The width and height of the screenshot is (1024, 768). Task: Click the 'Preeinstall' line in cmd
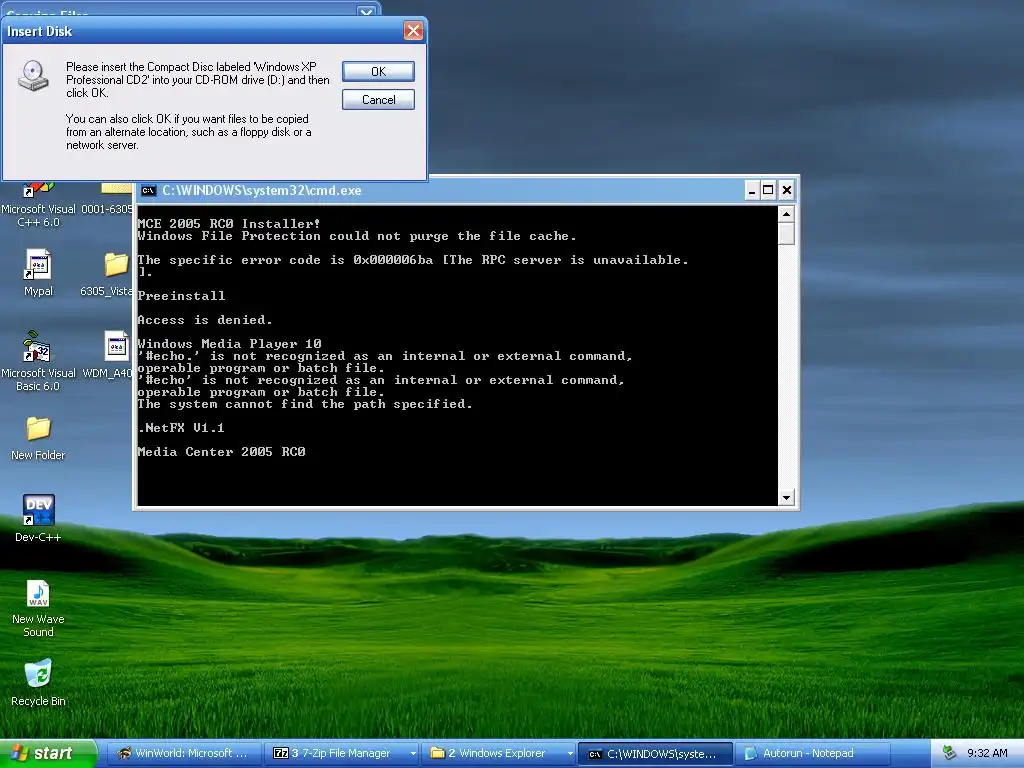pos(181,296)
